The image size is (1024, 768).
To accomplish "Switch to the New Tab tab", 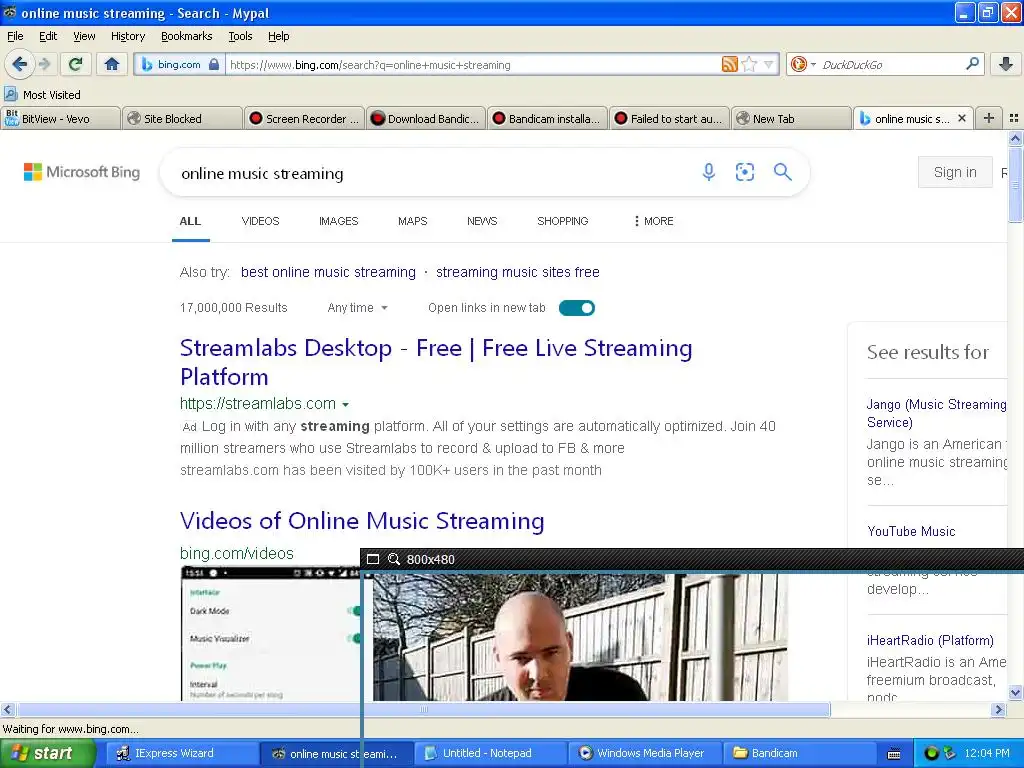I will [x=791, y=118].
